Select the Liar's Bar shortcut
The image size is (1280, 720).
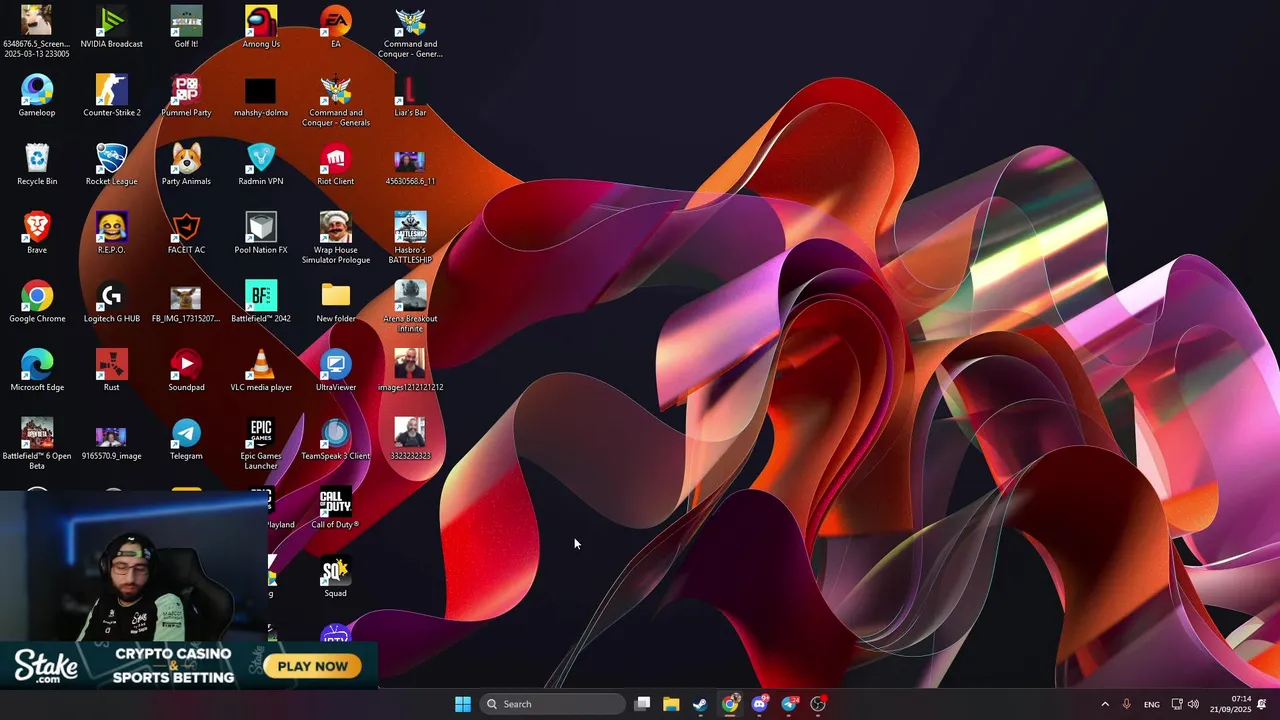(410, 97)
